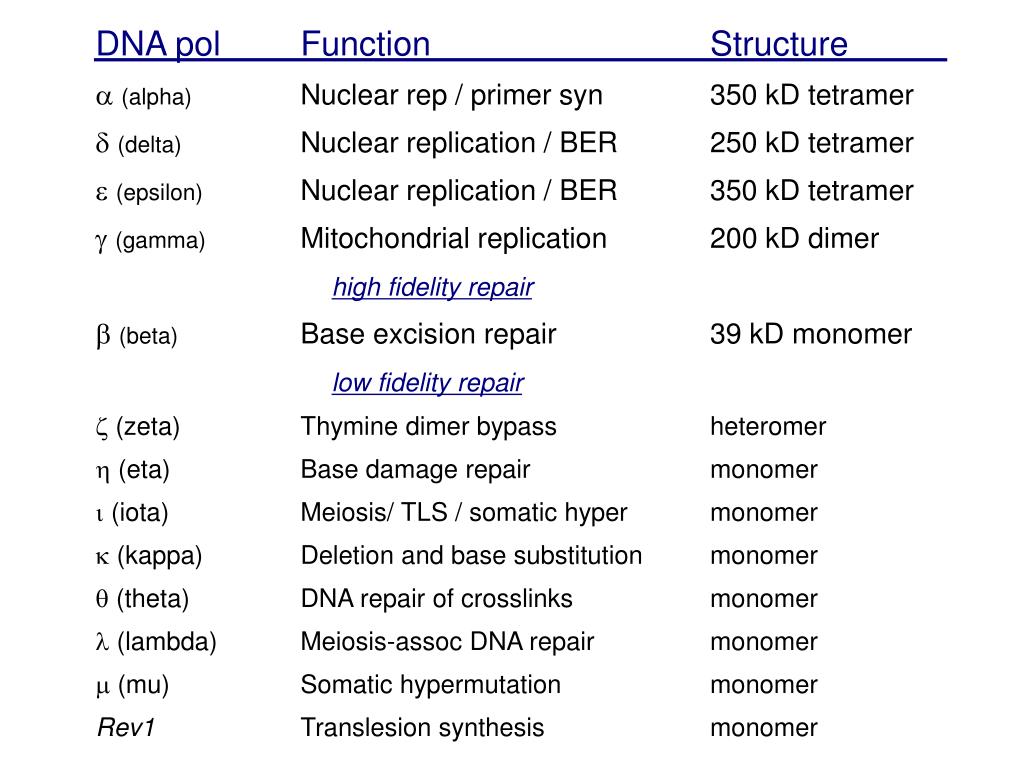Click the delta polymerase label

(138, 144)
